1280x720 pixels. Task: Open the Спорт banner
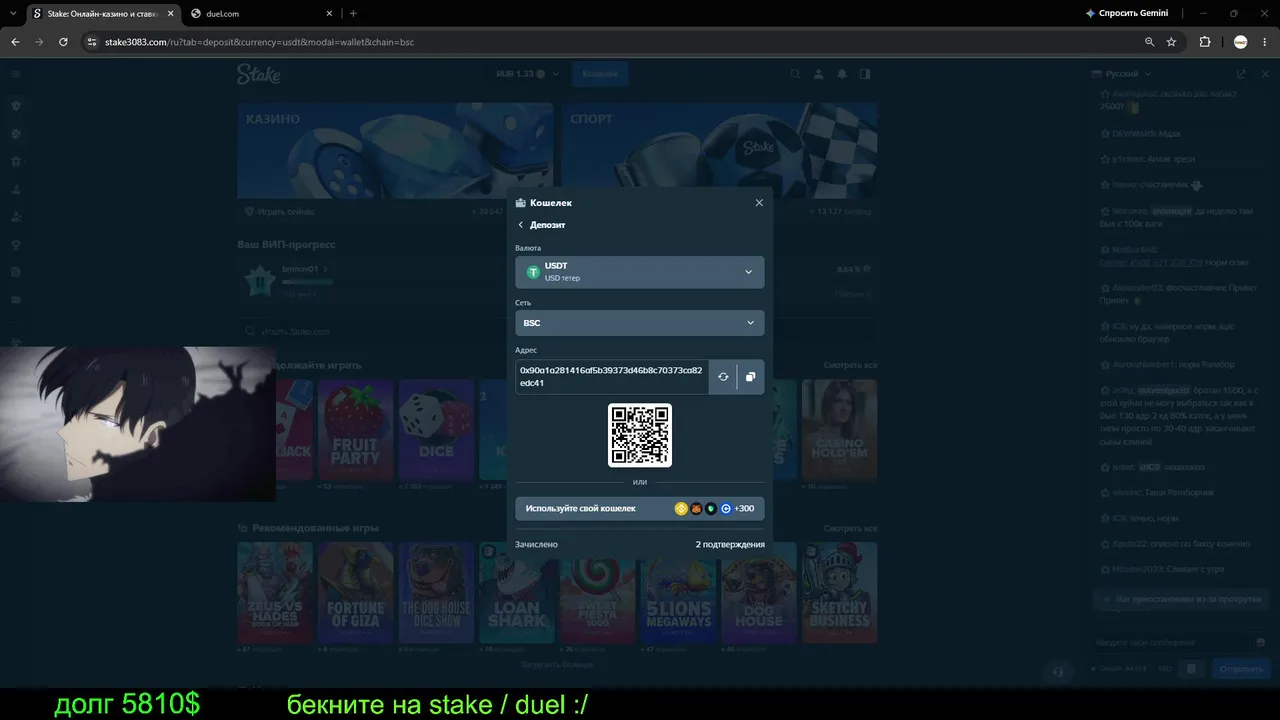click(x=719, y=150)
